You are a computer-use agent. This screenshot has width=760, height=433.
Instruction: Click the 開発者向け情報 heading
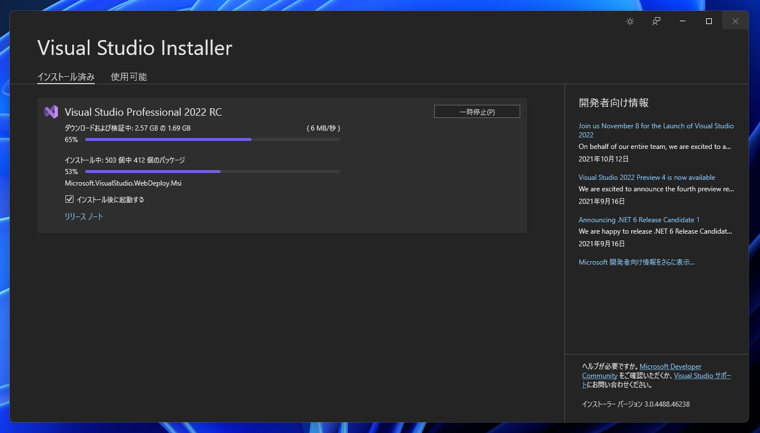[x=613, y=103]
